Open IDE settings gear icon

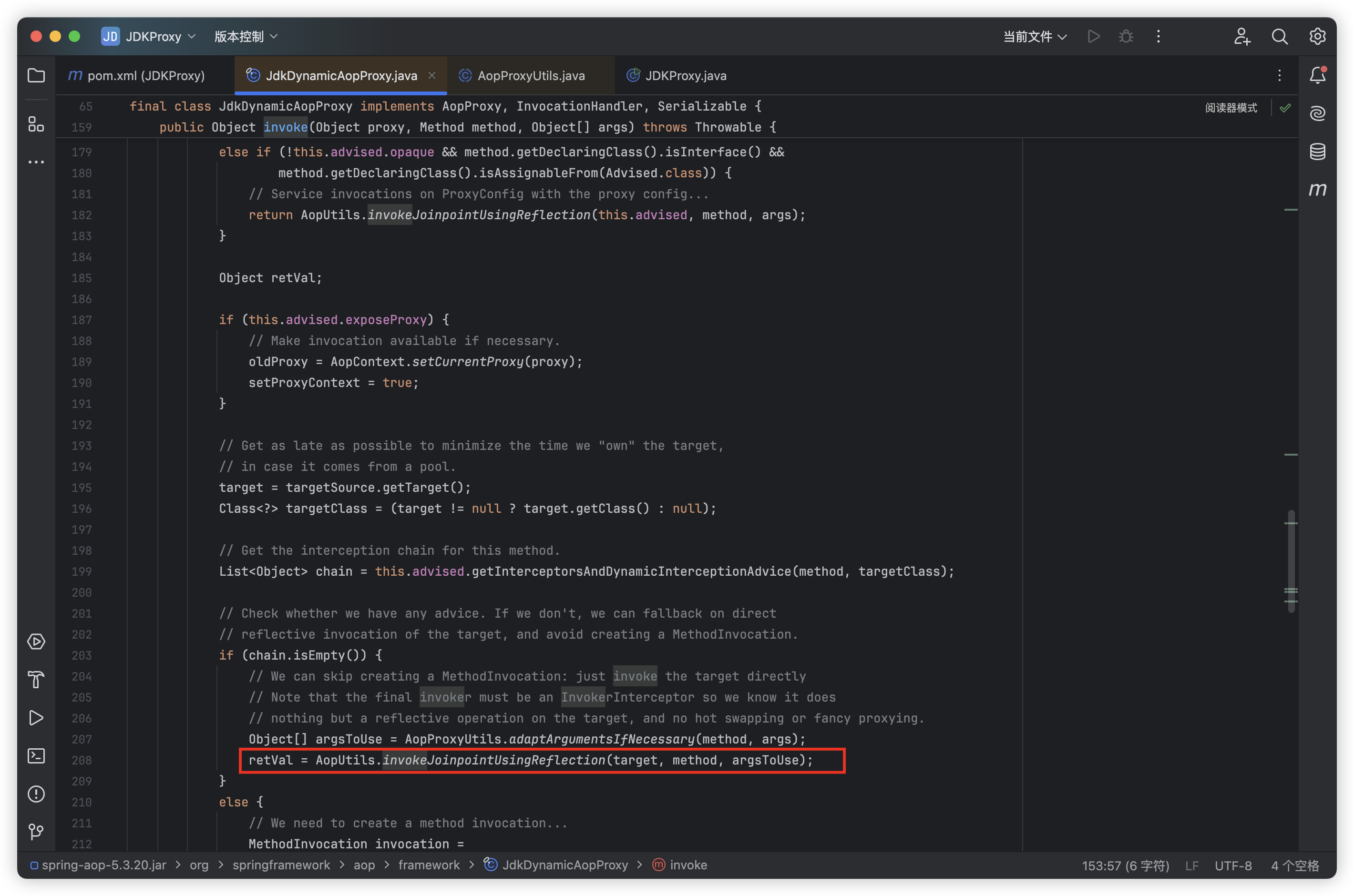click(x=1317, y=37)
